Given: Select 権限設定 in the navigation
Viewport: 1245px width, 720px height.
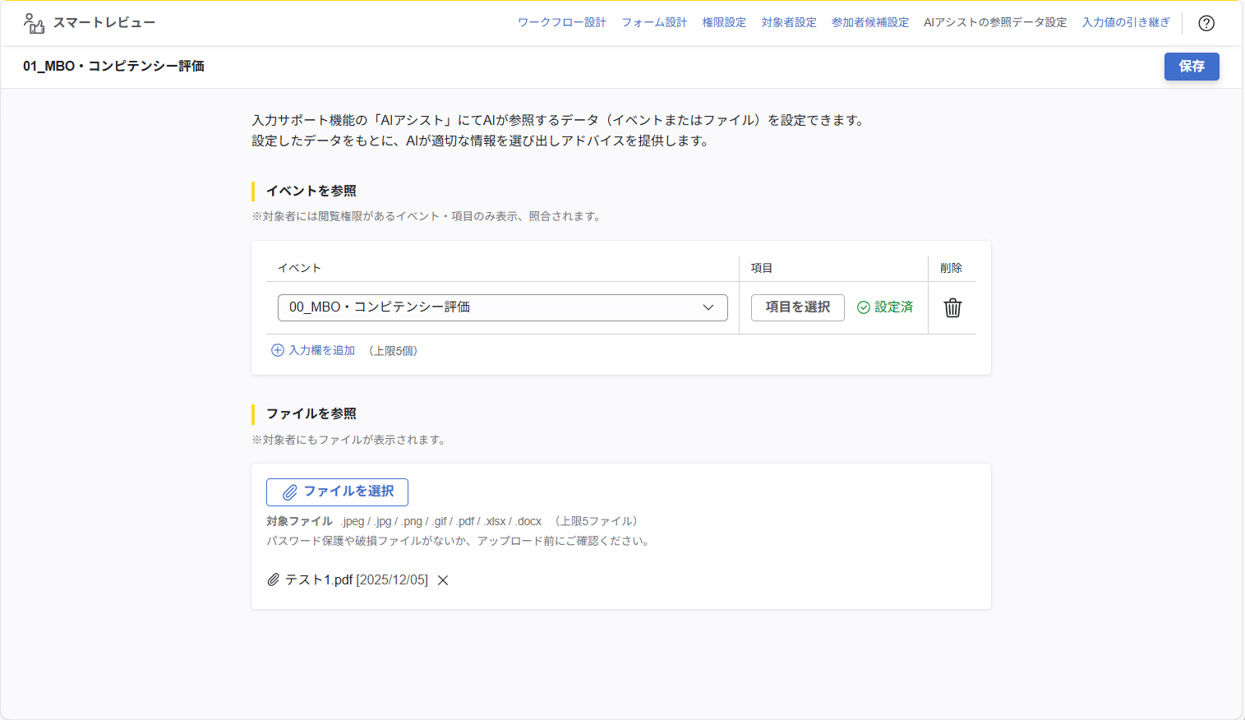Looking at the screenshot, I should 723,21.
